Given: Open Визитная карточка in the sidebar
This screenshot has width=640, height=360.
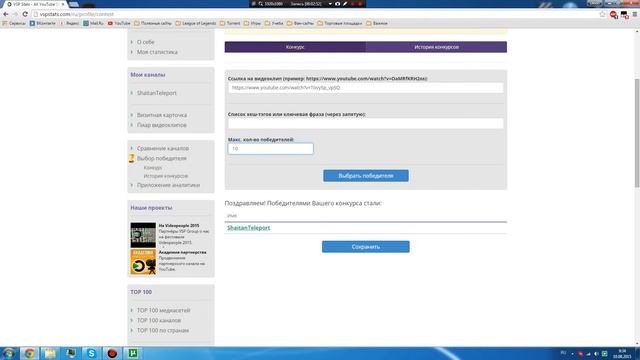Looking at the screenshot, I should tap(162, 115).
